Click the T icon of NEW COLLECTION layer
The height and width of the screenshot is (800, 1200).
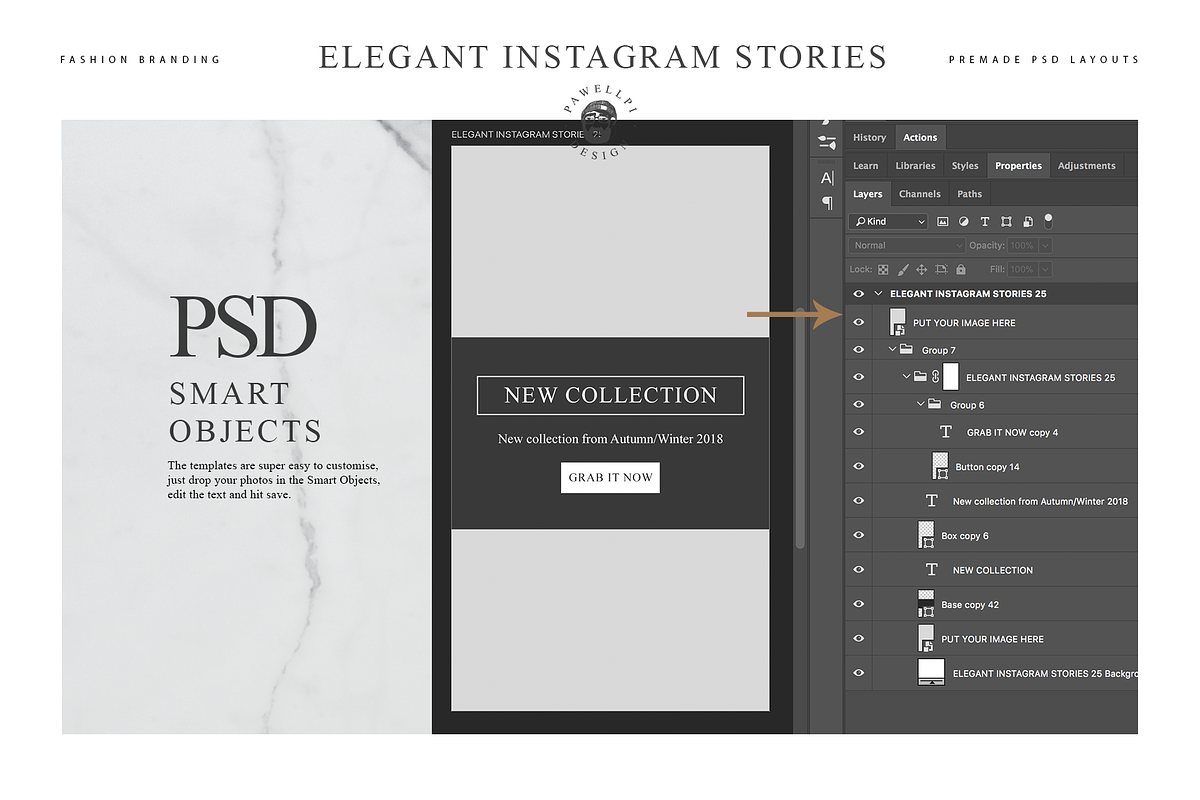932,569
